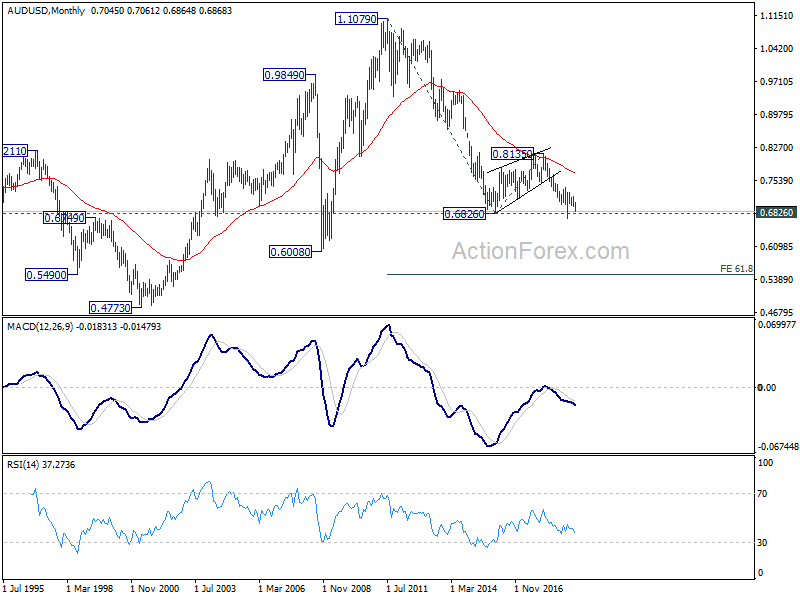Click the RSI(14) indicator label
The width and height of the screenshot is (800, 600).
[23, 464]
